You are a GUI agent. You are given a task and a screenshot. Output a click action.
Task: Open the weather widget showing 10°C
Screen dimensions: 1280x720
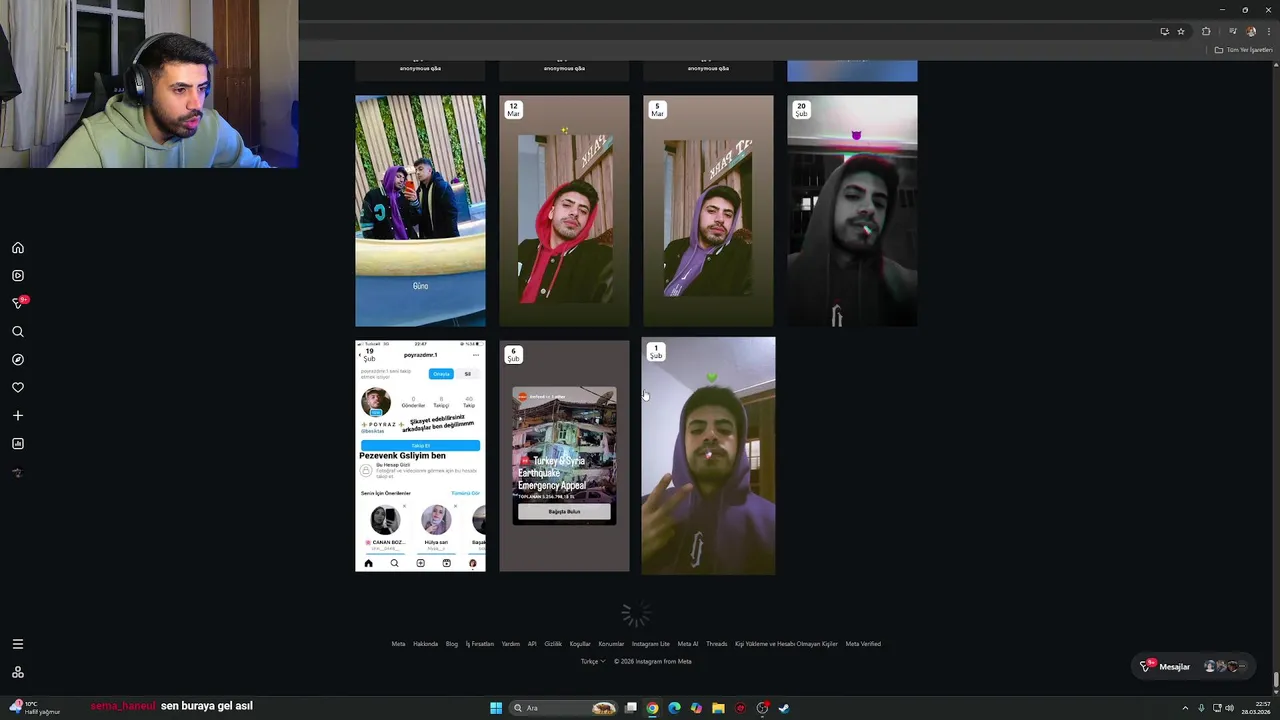coord(34,708)
